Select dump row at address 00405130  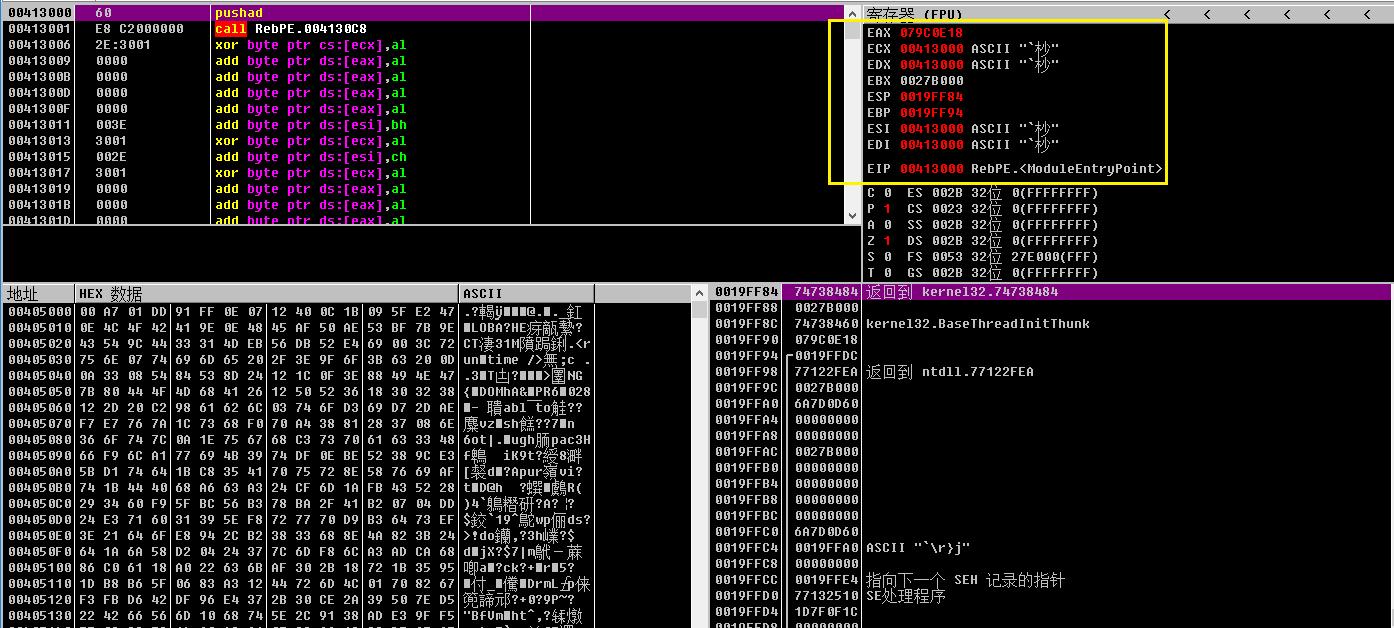point(299,616)
